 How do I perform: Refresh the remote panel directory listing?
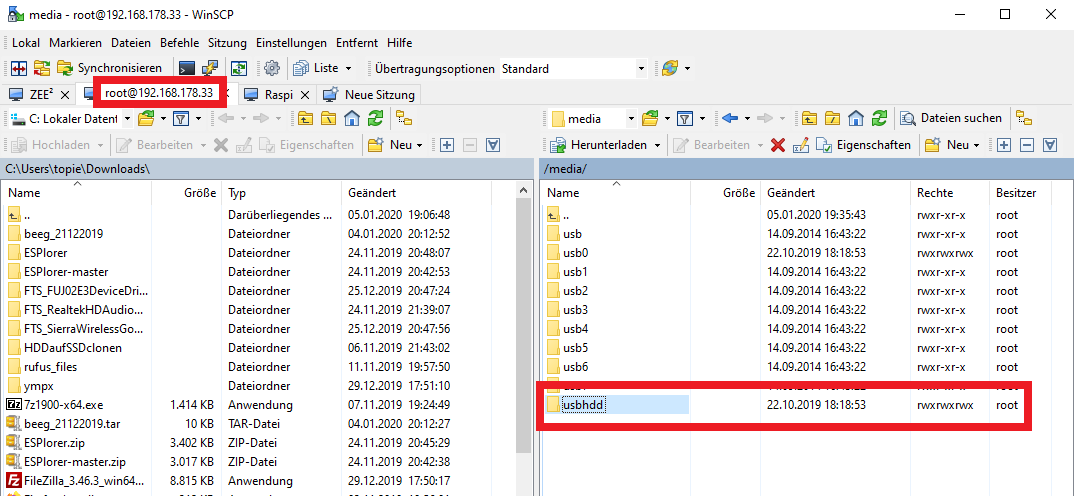879,118
